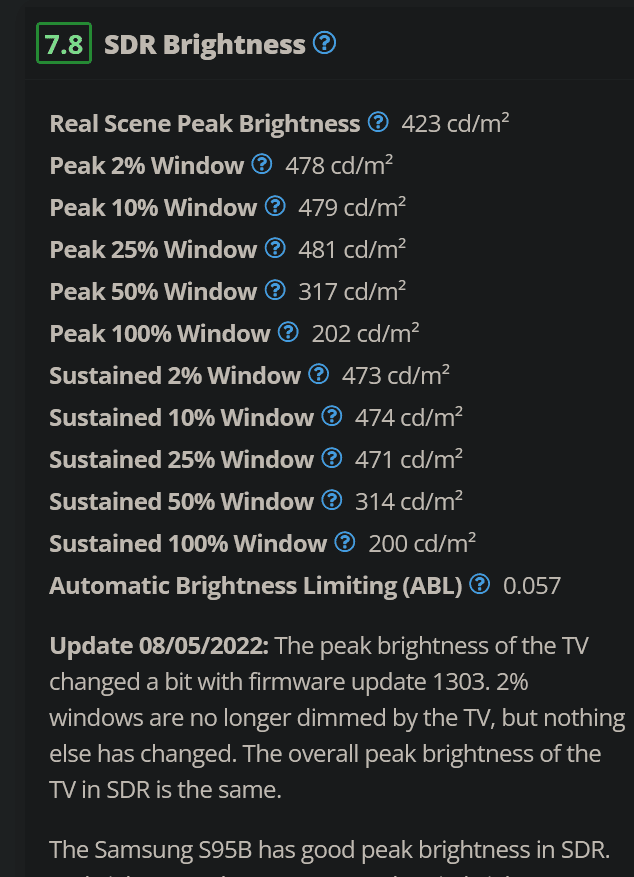
Task: Show info for Peak 2% Window
Action: coord(262,164)
